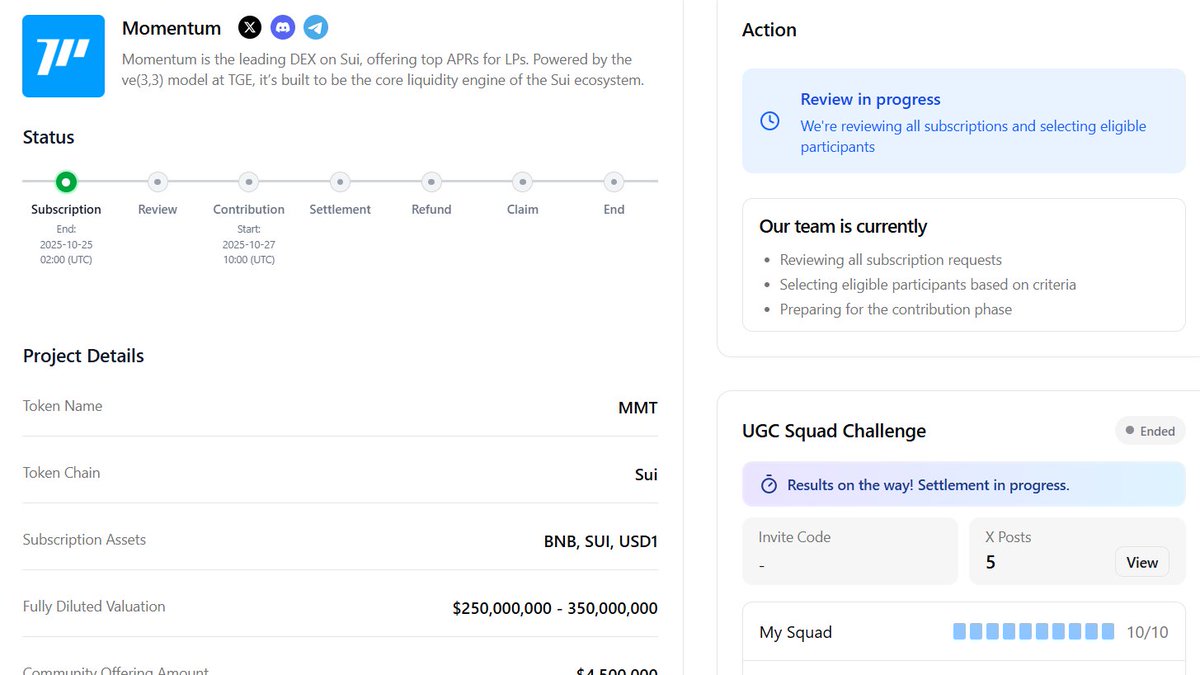1200x675 pixels.
Task: Select the Refund status step marker
Action: (431, 182)
